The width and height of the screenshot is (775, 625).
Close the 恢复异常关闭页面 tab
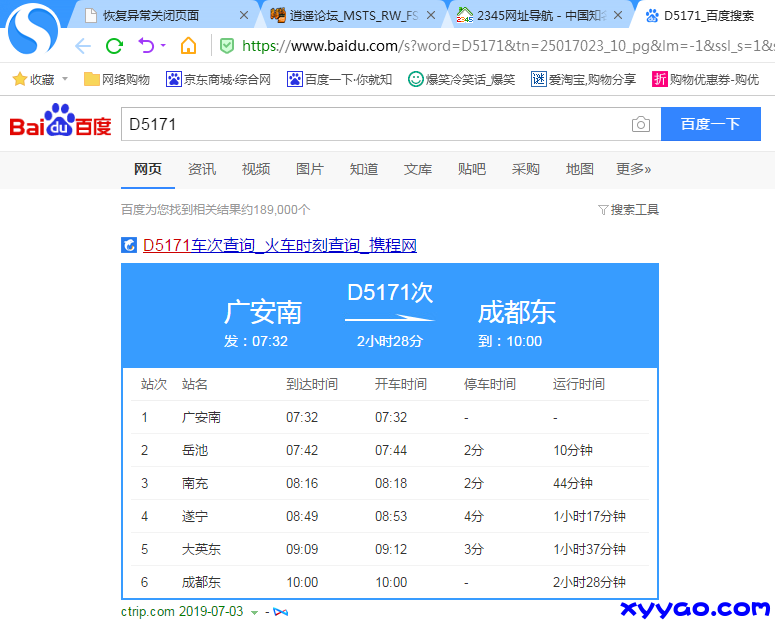tap(244, 15)
